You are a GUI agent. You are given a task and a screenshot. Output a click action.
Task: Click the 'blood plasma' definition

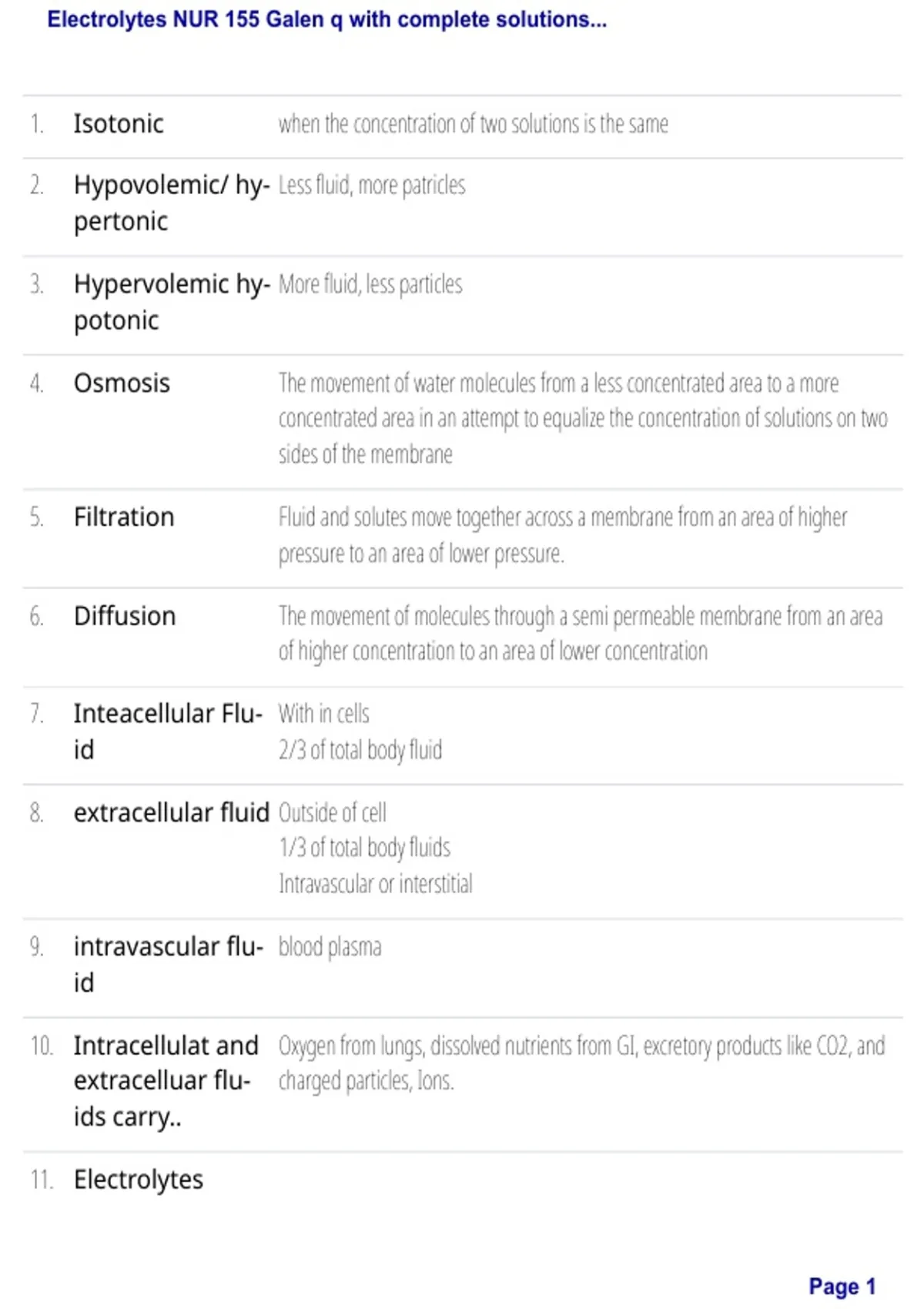click(330, 947)
